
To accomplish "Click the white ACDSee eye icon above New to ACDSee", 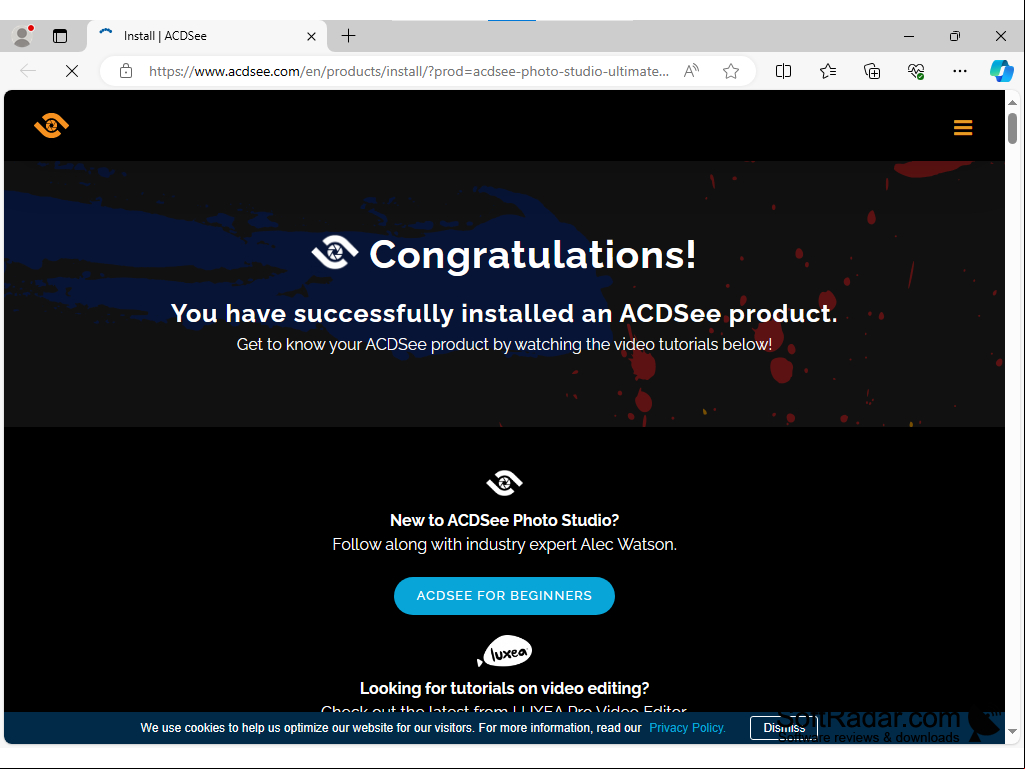I will pyautogui.click(x=505, y=483).
